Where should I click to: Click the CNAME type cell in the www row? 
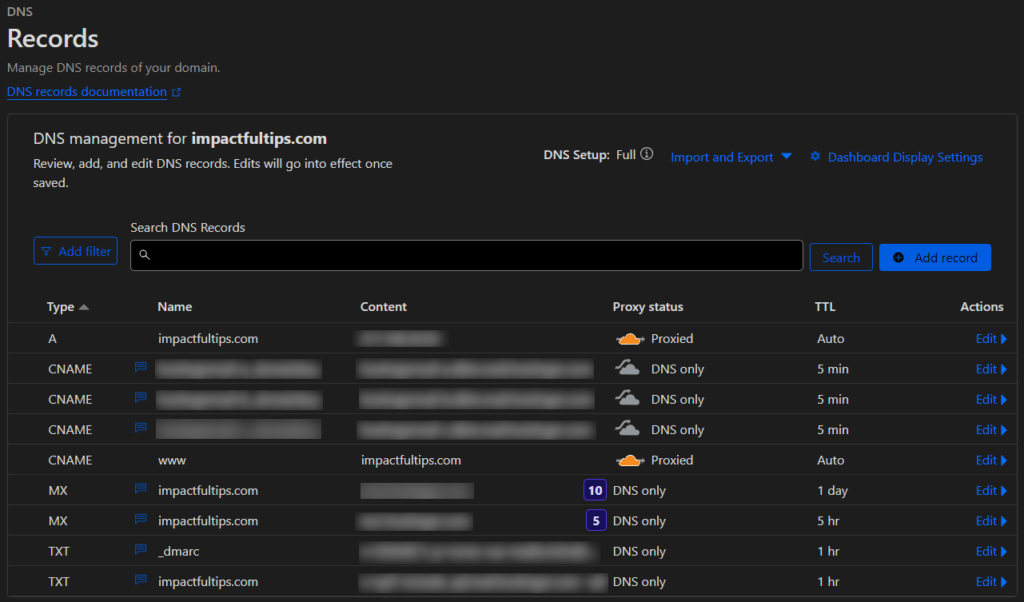pos(70,460)
